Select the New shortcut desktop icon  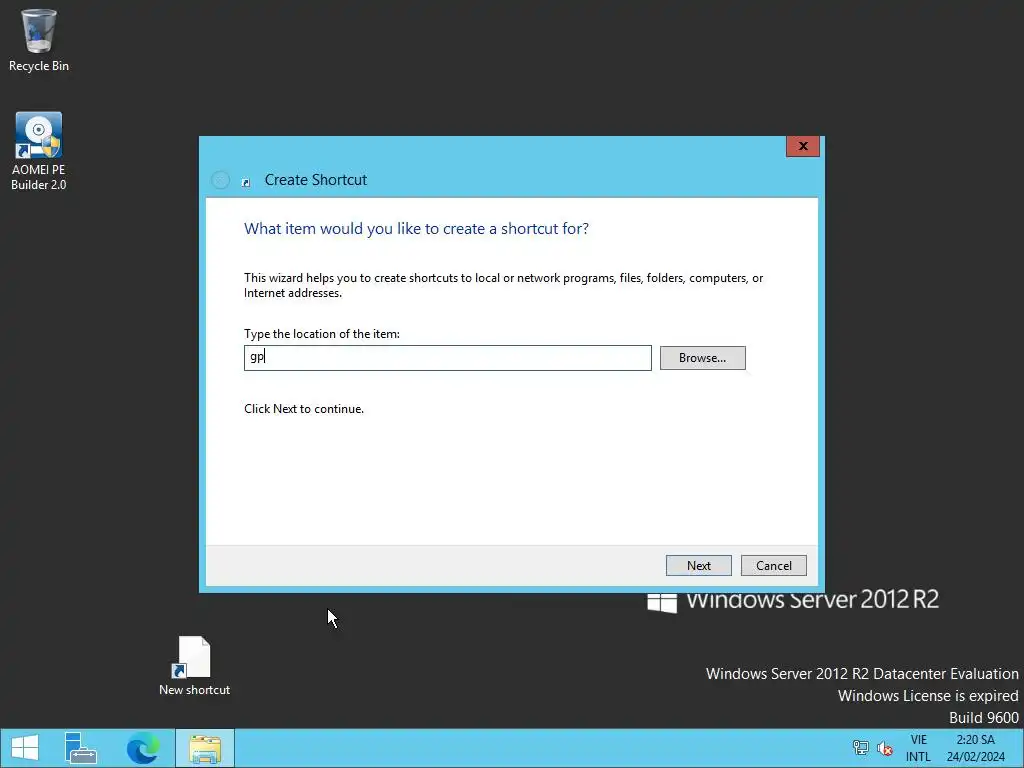(194, 665)
